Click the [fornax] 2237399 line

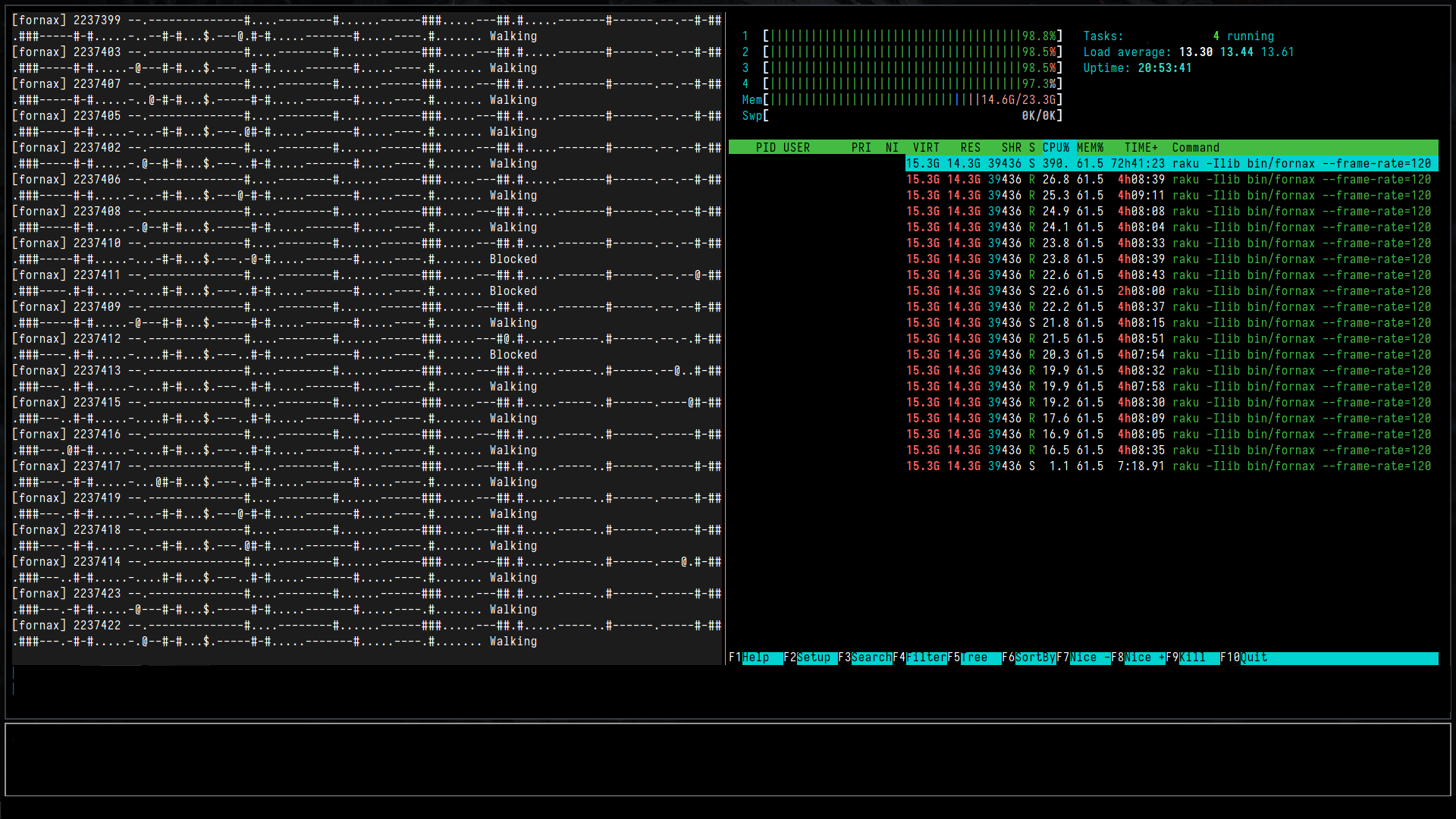[x=367, y=20]
